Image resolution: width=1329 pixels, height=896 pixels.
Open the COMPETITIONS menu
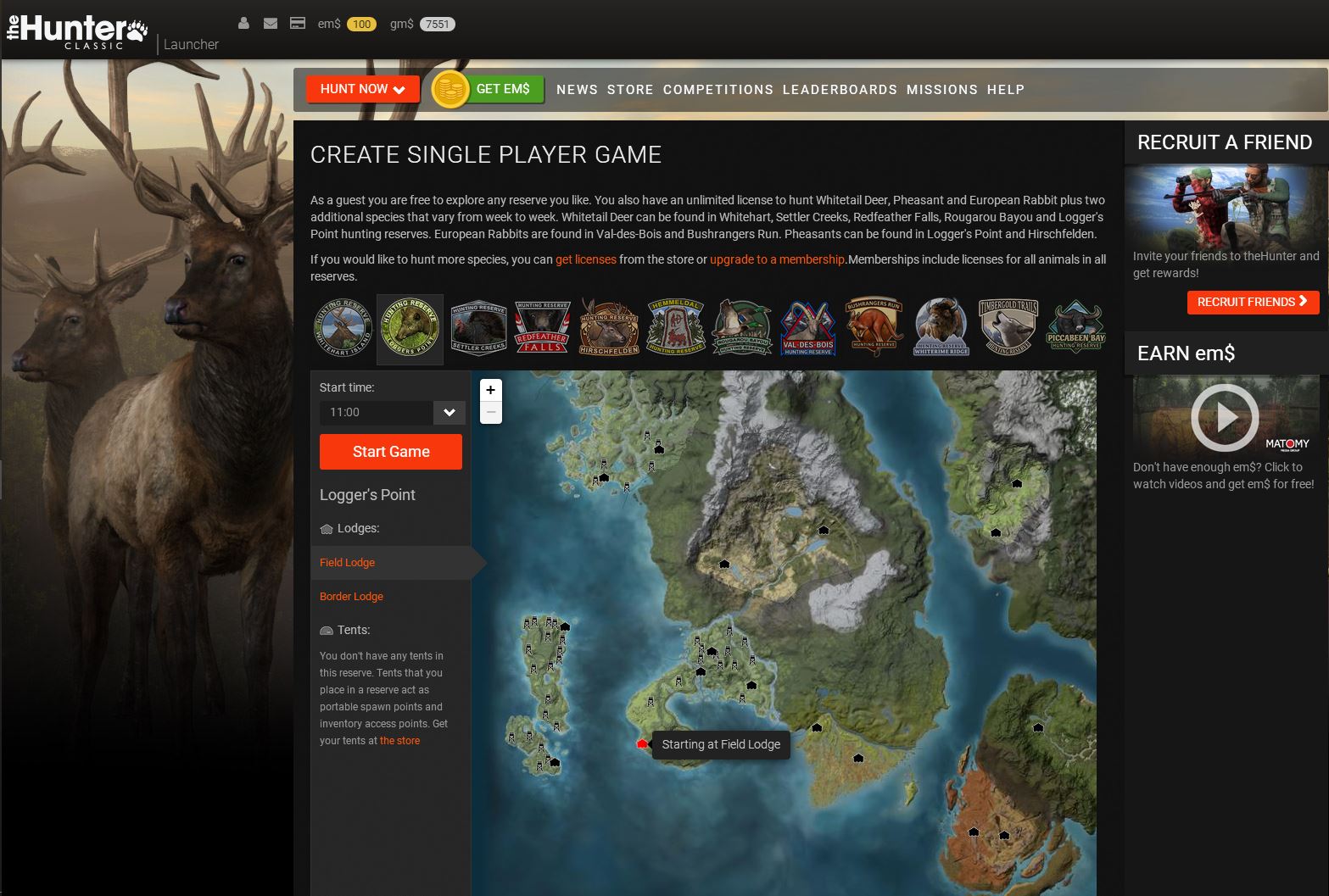[718, 90]
